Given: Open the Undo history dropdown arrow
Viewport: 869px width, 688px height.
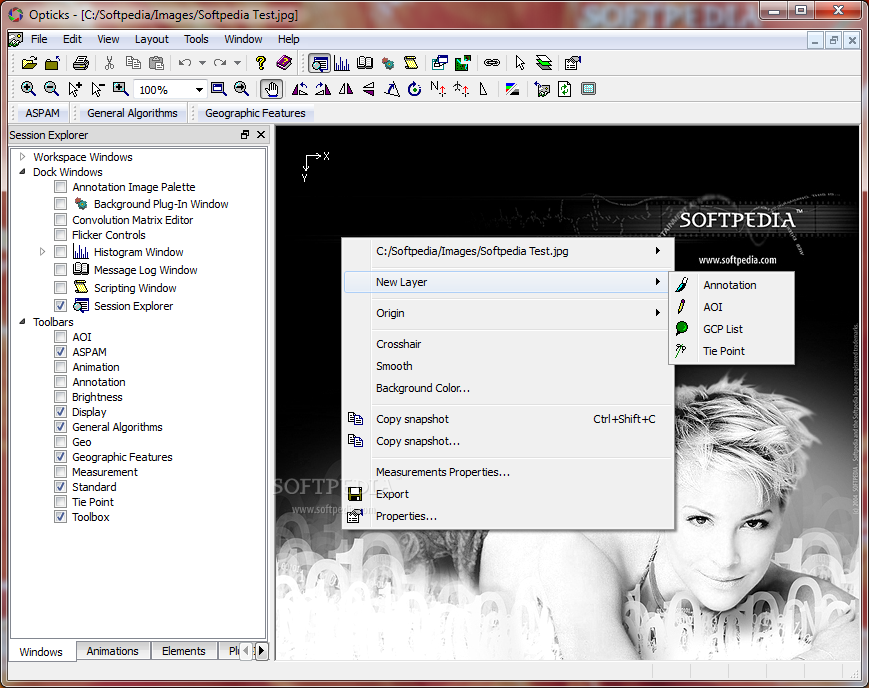Looking at the screenshot, I should pos(202,63).
